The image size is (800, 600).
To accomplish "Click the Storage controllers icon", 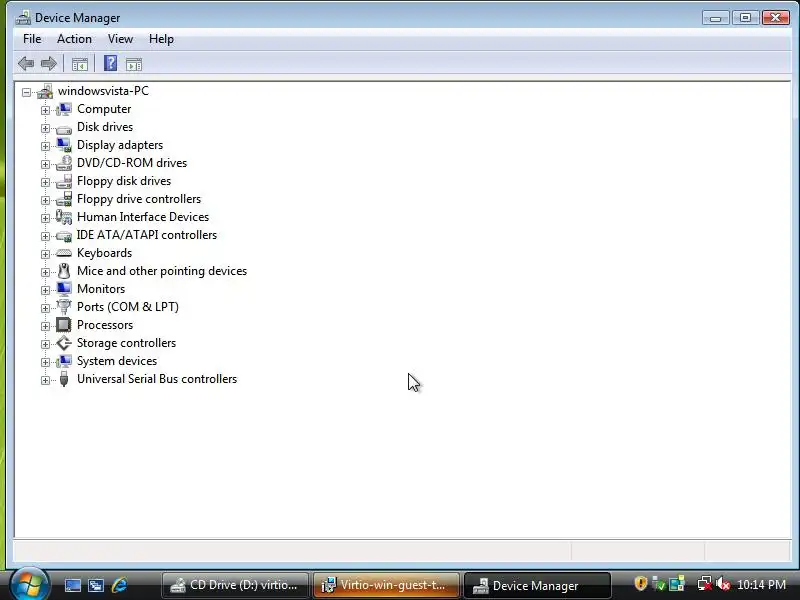I will pyautogui.click(x=64, y=343).
